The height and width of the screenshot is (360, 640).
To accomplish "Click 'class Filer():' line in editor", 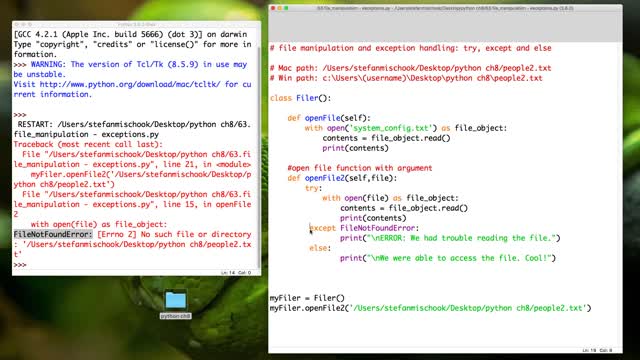I will point(300,98).
